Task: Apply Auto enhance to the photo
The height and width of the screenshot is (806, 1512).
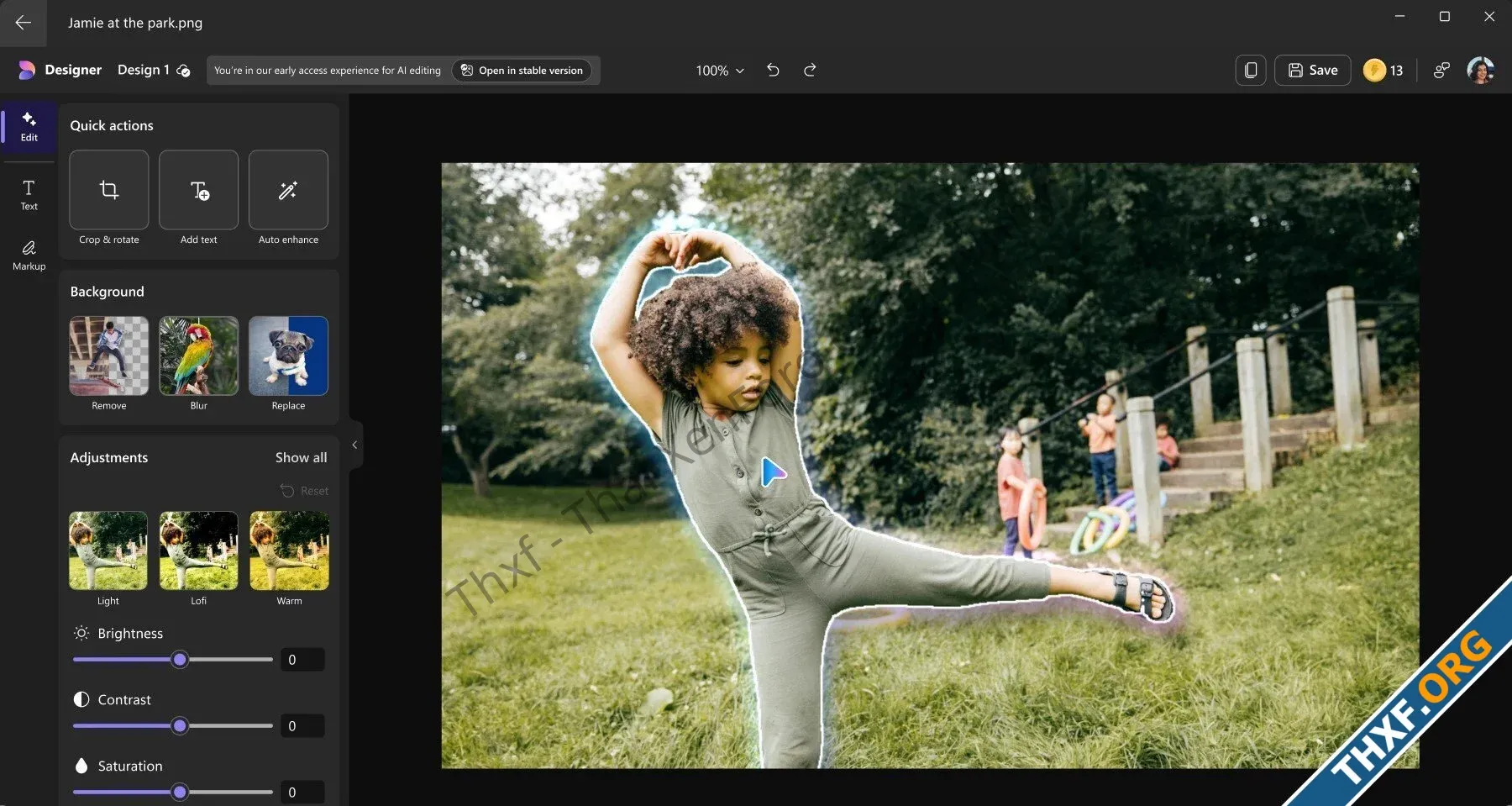Action: coord(288,190)
